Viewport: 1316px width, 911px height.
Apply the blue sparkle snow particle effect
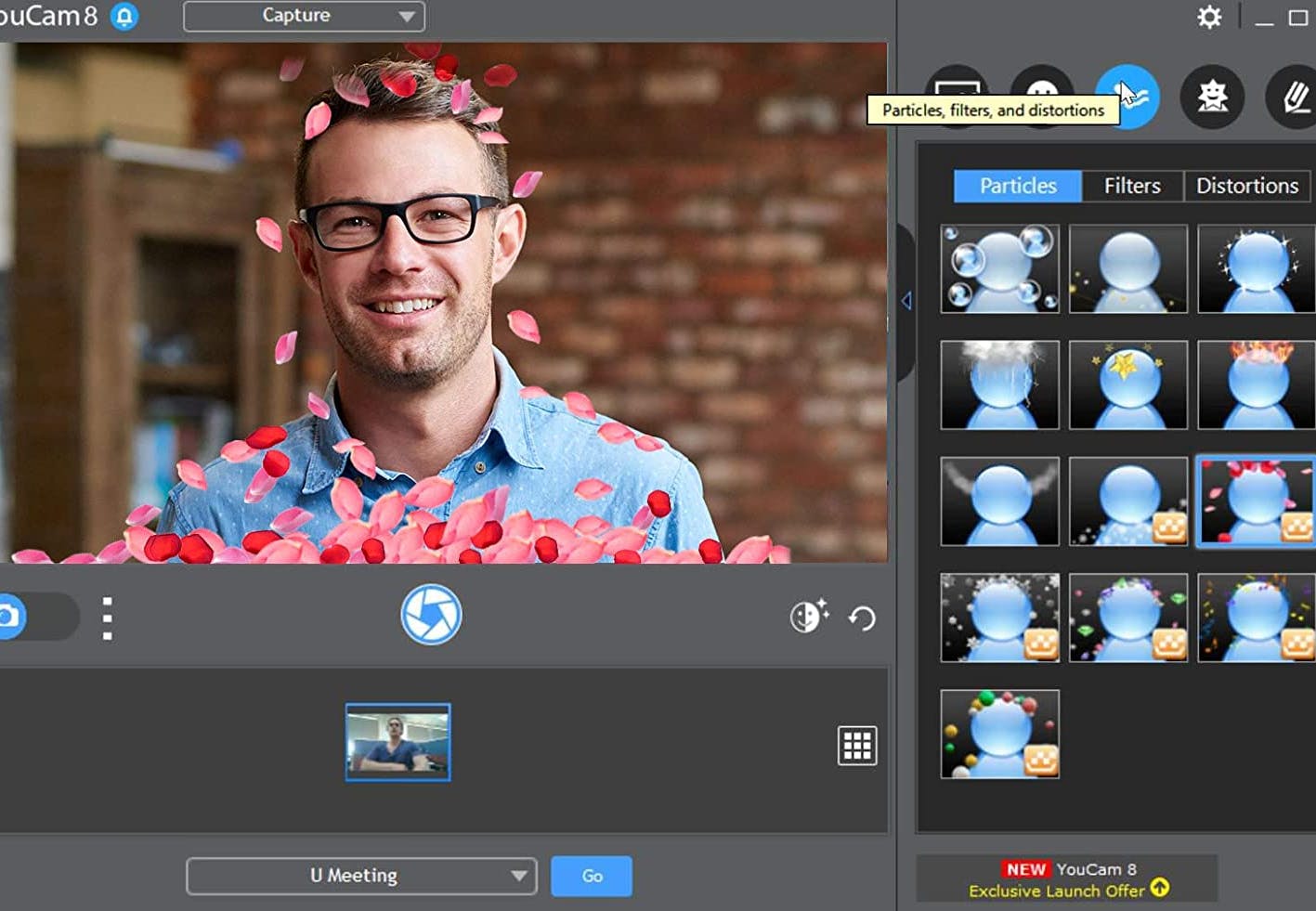[x=1127, y=501]
